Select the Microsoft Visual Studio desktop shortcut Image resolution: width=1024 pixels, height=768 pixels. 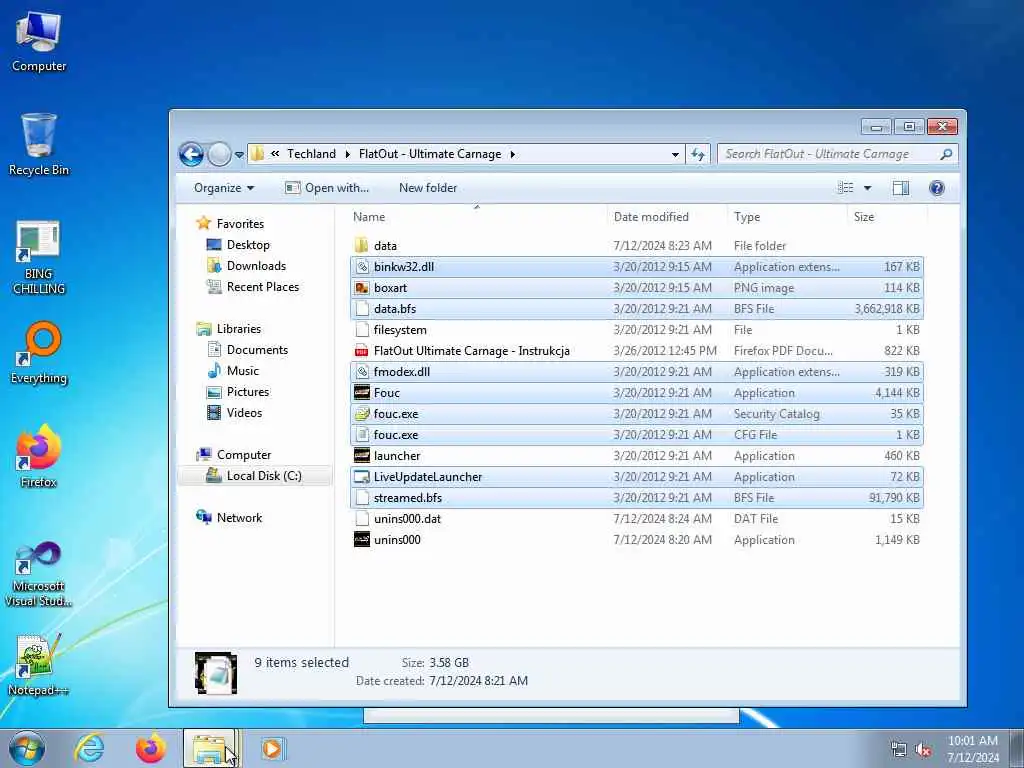click(39, 575)
